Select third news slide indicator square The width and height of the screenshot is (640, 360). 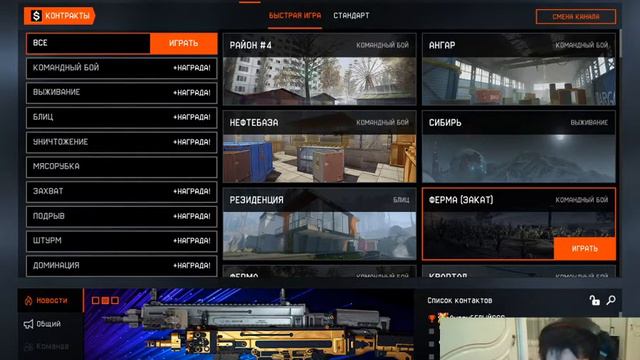pos(115,300)
